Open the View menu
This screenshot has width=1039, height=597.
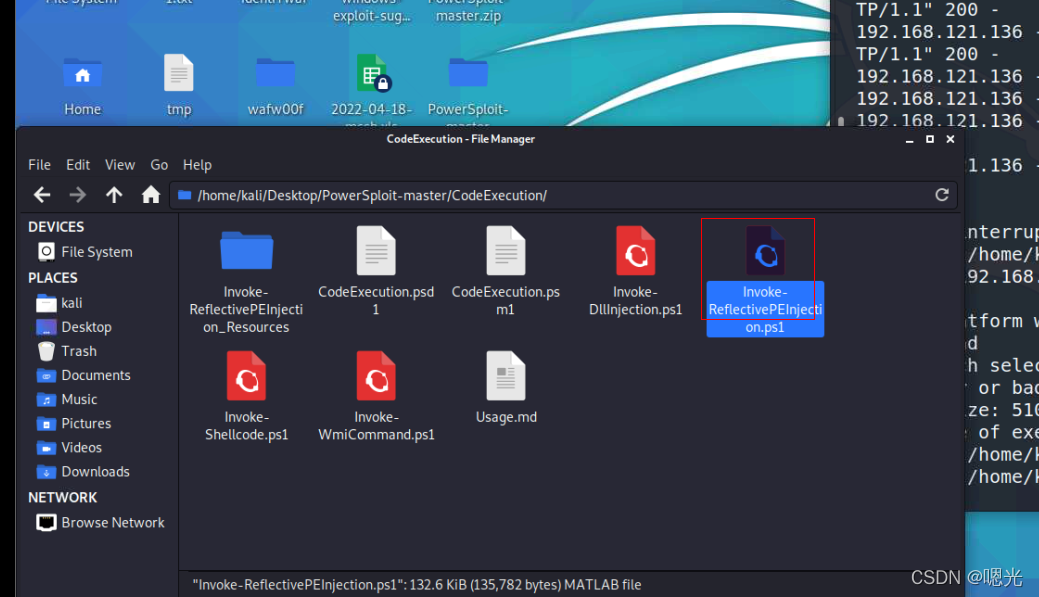(120, 164)
